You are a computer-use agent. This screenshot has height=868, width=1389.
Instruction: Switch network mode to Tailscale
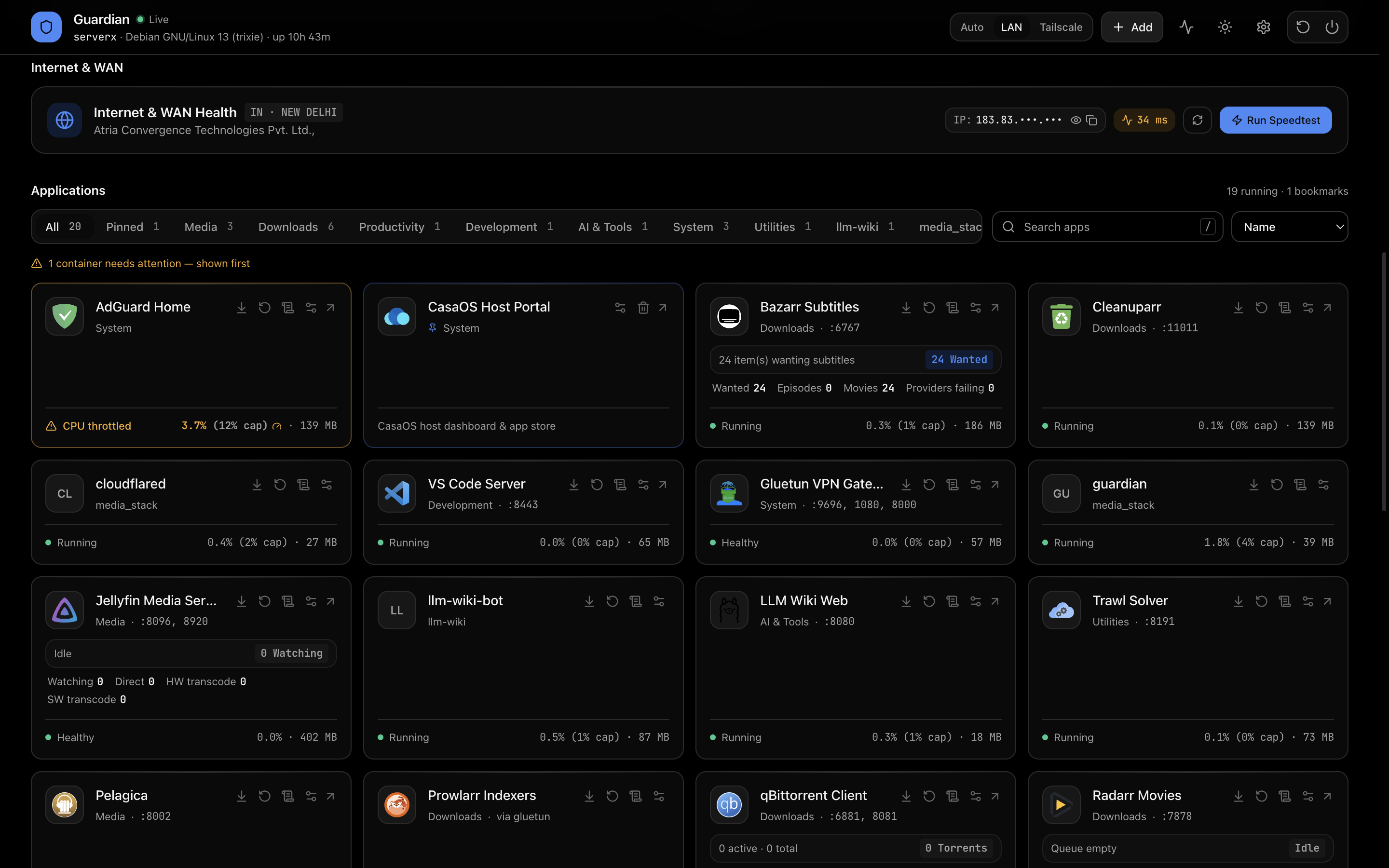[1061, 27]
